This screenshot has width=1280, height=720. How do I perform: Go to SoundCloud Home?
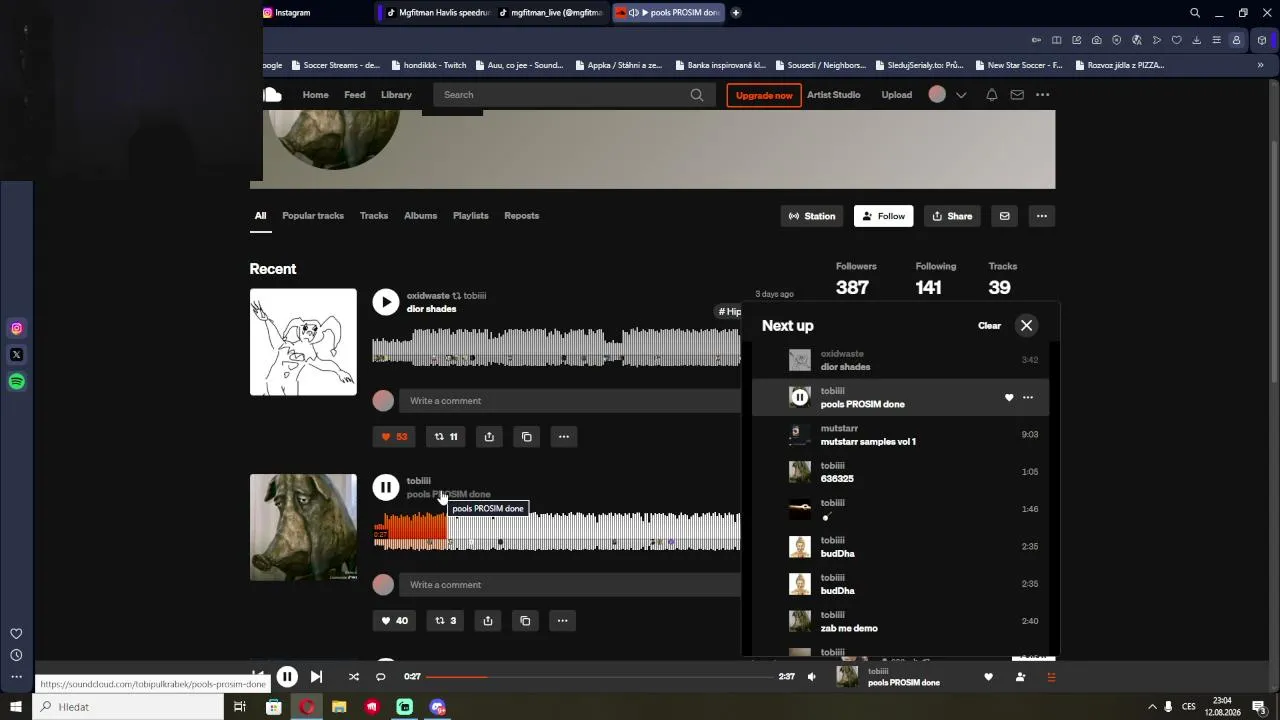click(316, 95)
